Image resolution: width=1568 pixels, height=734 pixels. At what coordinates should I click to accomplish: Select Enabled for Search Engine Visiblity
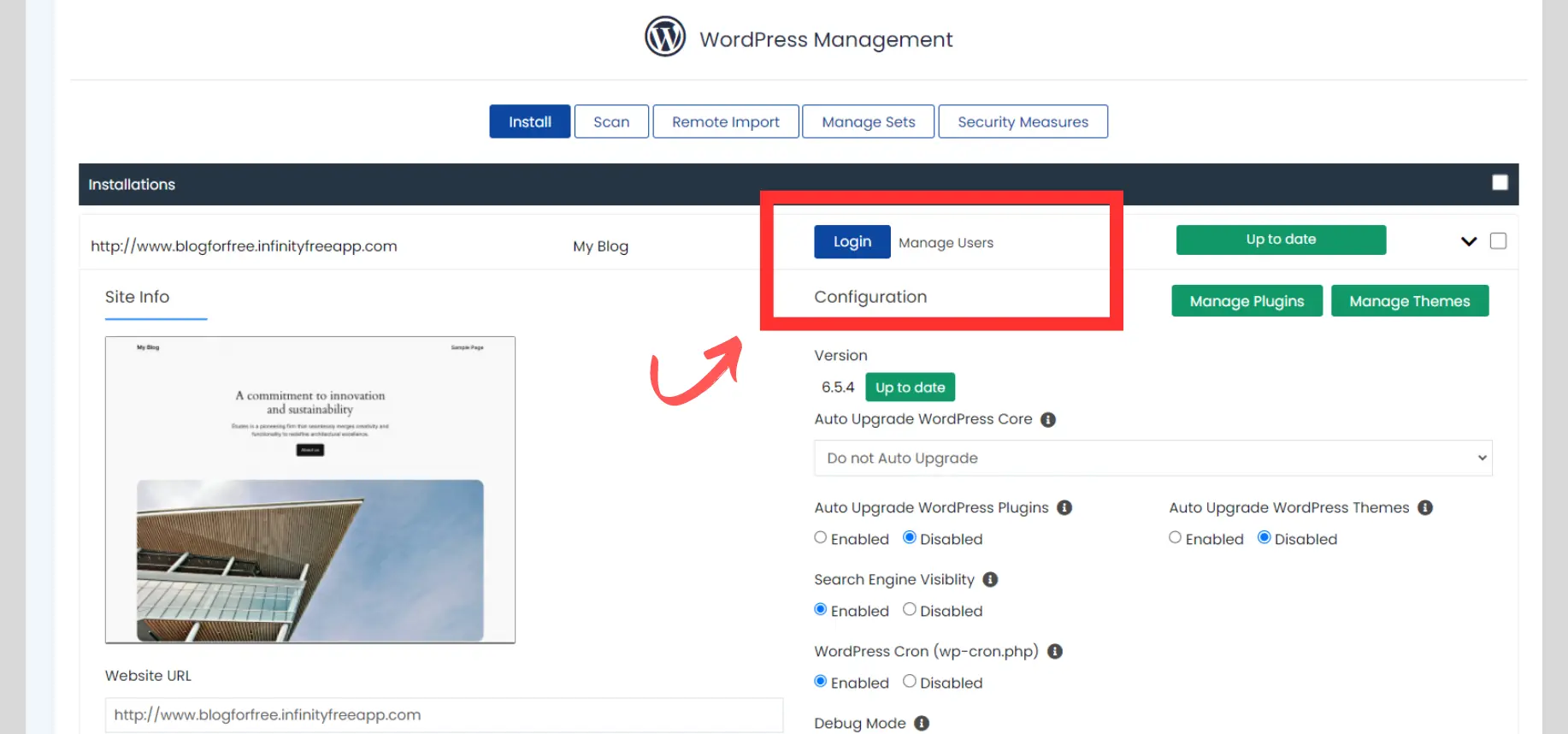tap(821, 609)
